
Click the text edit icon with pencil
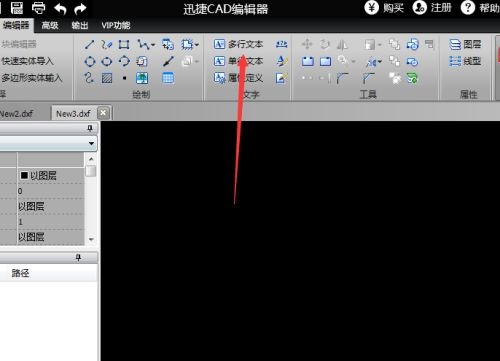click(281, 61)
